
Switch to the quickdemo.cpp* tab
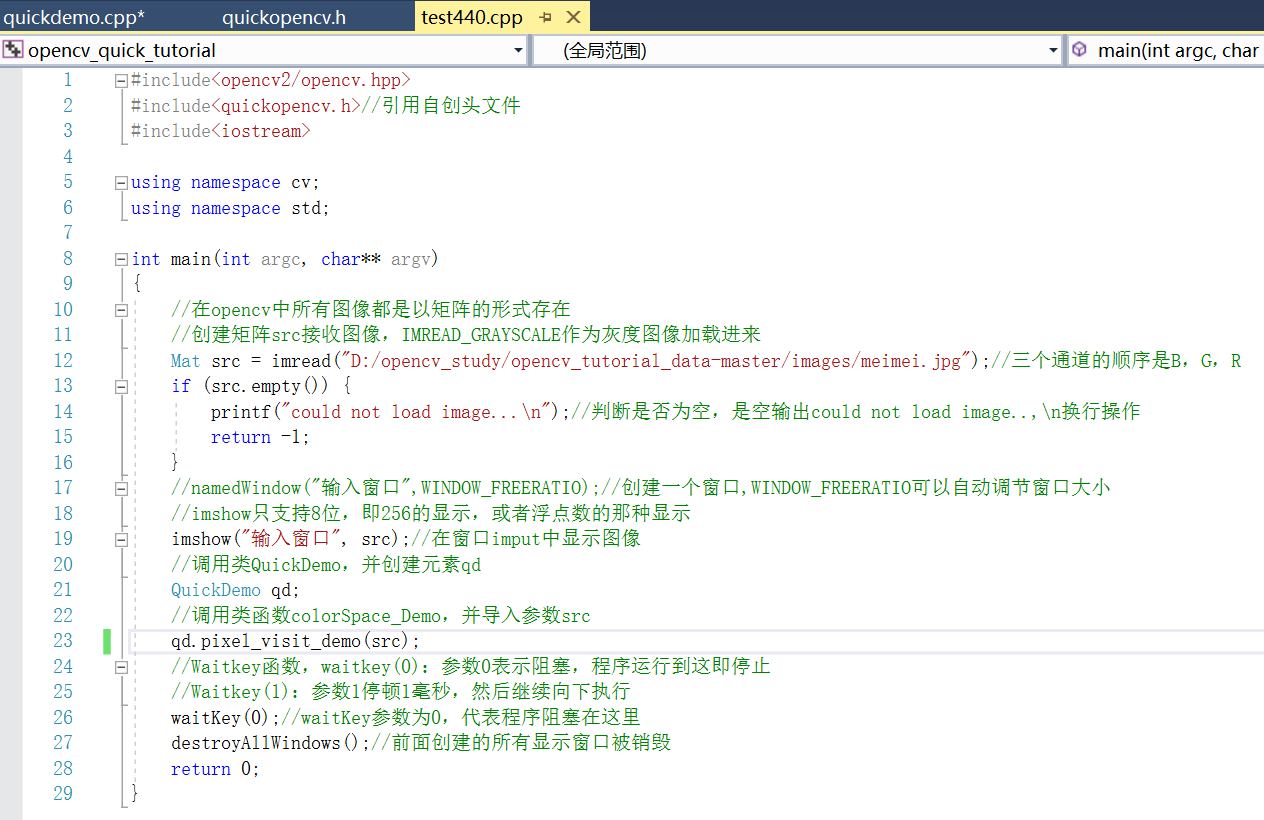[75, 17]
